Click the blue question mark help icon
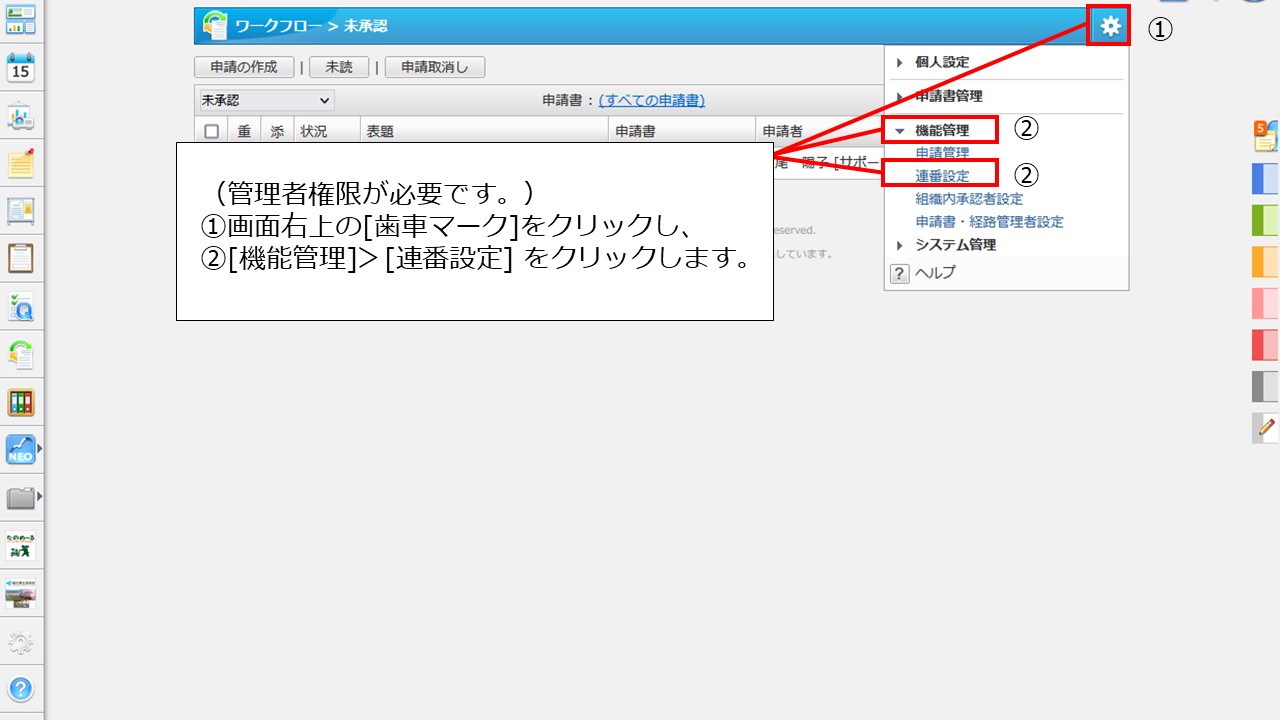 (x=20, y=689)
